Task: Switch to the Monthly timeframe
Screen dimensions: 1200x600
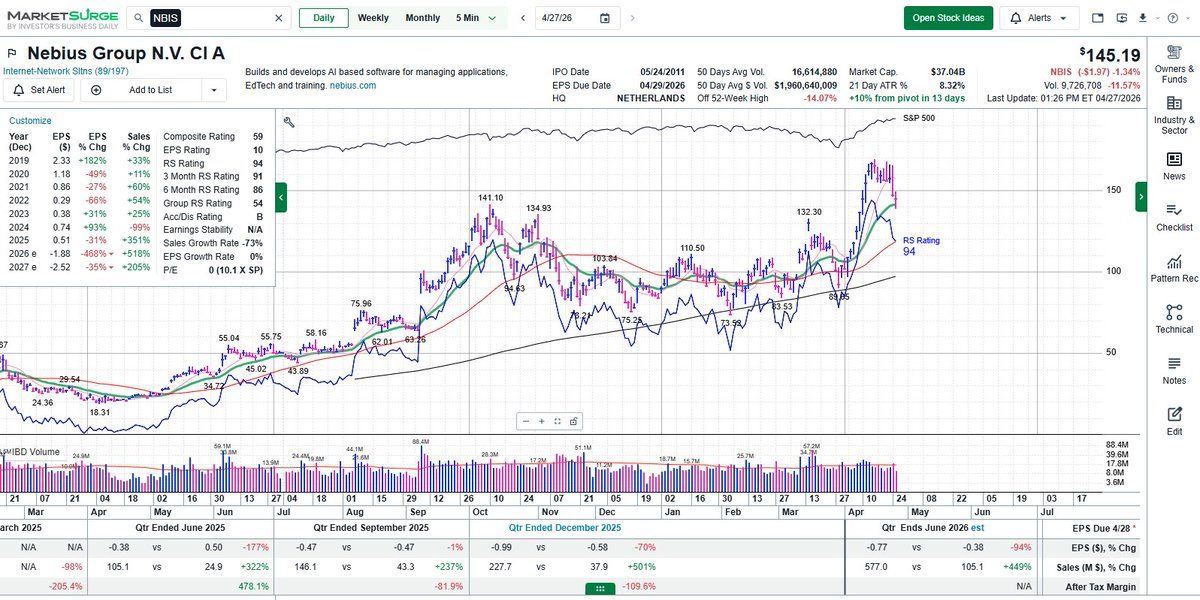Action: (422, 18)
